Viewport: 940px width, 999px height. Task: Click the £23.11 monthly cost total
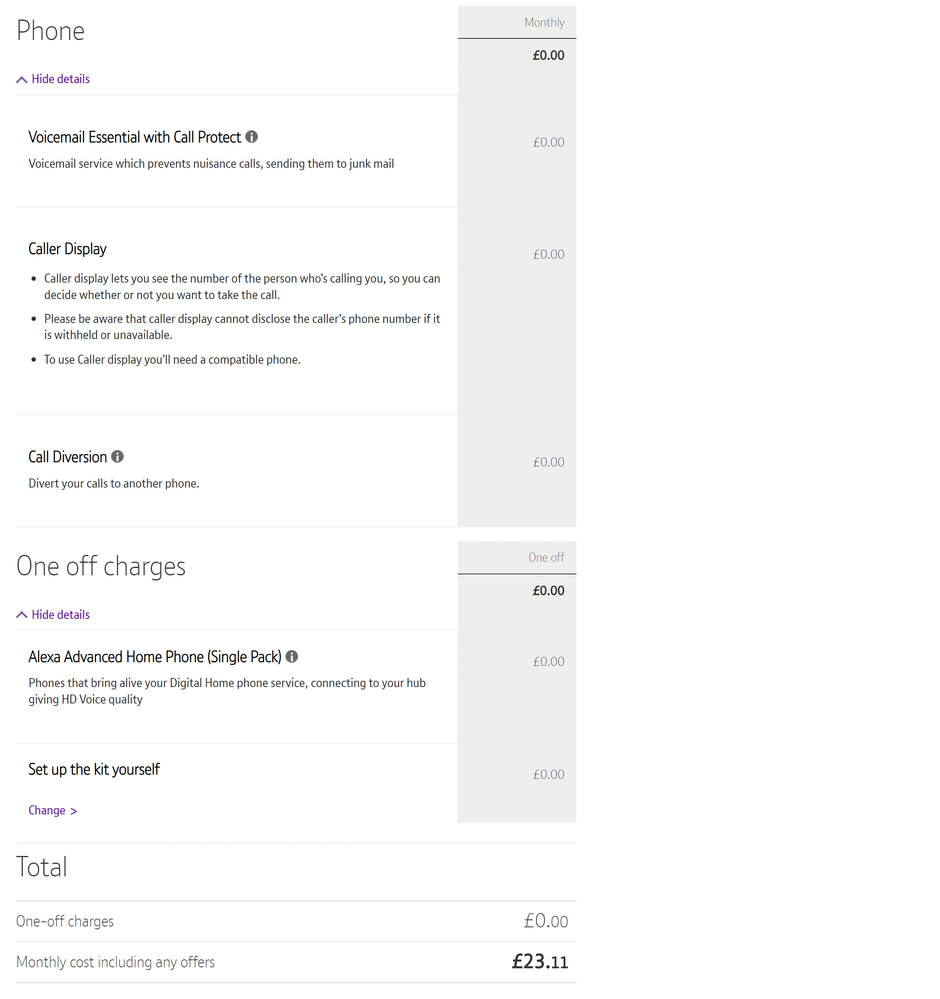[540, 962]
